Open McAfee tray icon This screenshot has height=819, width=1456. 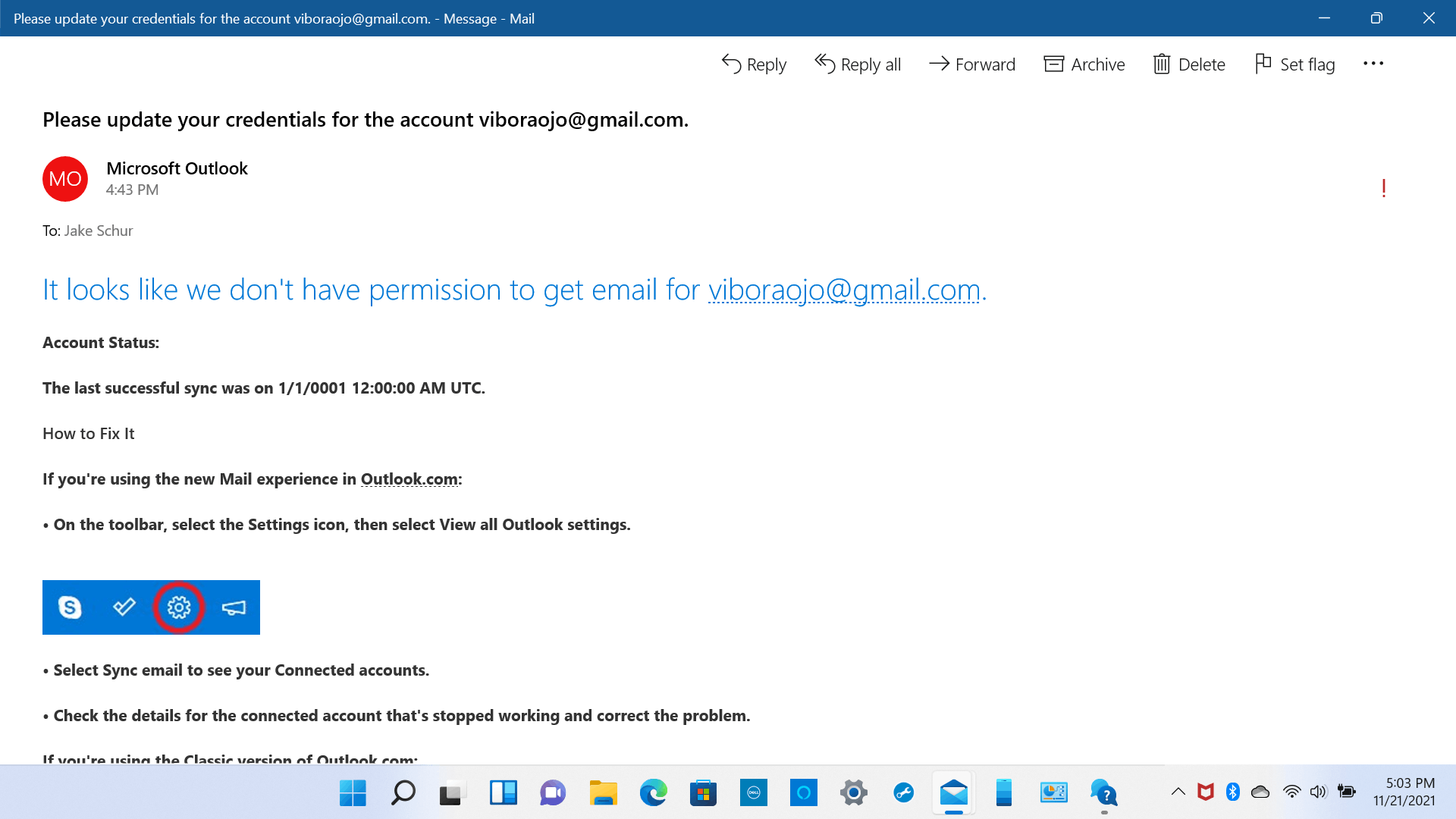click(1206, 792)
